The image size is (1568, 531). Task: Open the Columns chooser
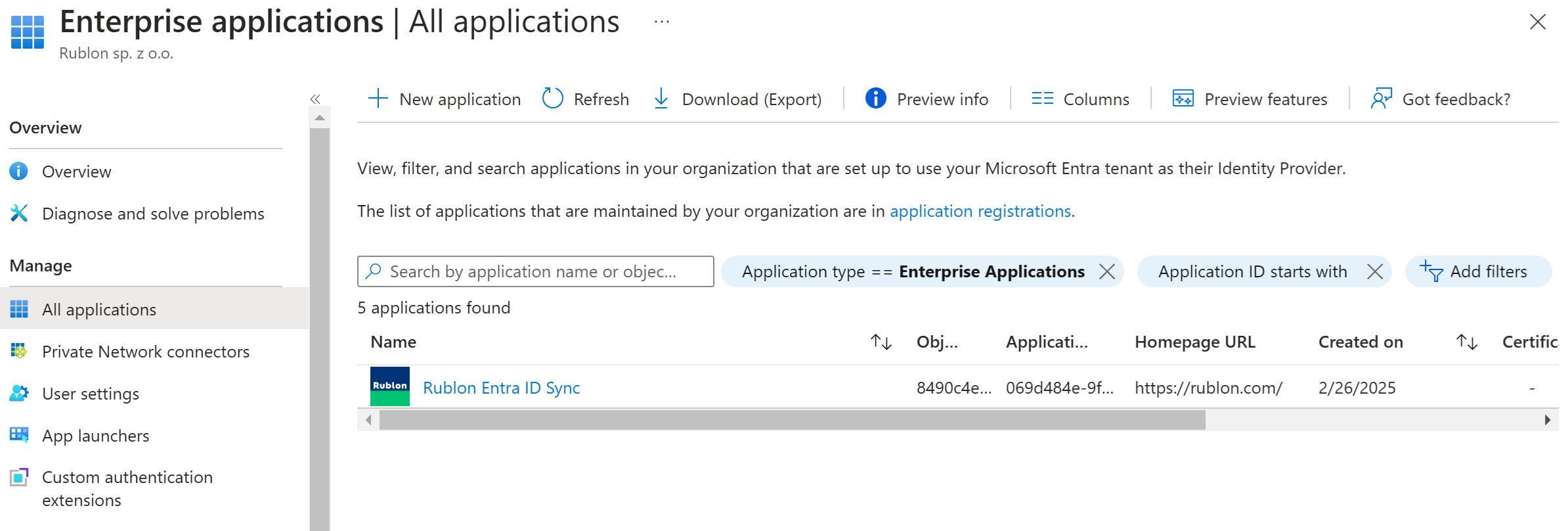click(1080, 99)
